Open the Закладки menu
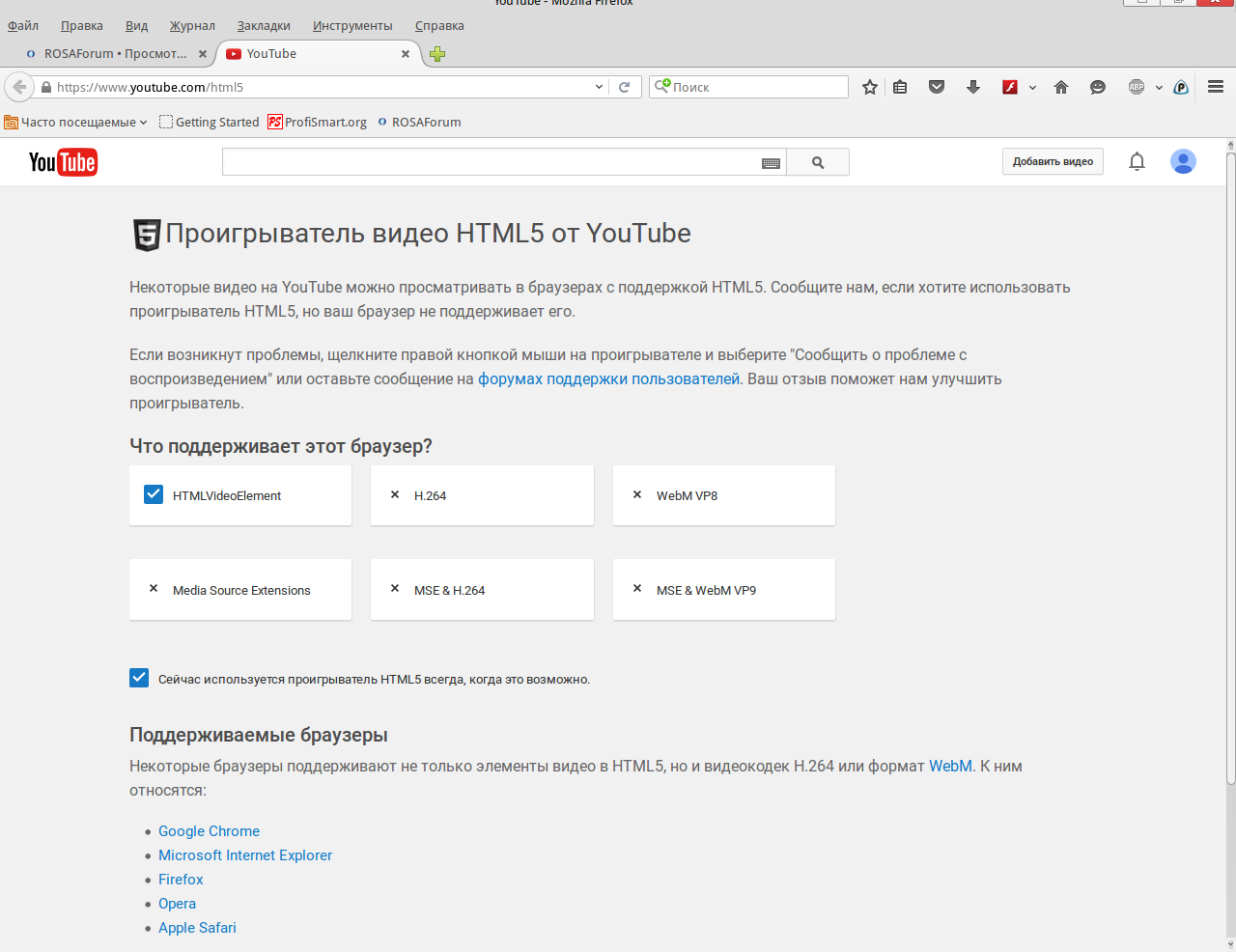The image size is (1236, 952). 264,26
